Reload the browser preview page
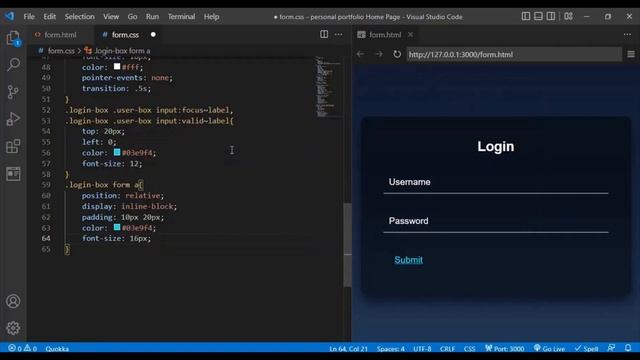640x360 pixels. click(x=397, y=54)
